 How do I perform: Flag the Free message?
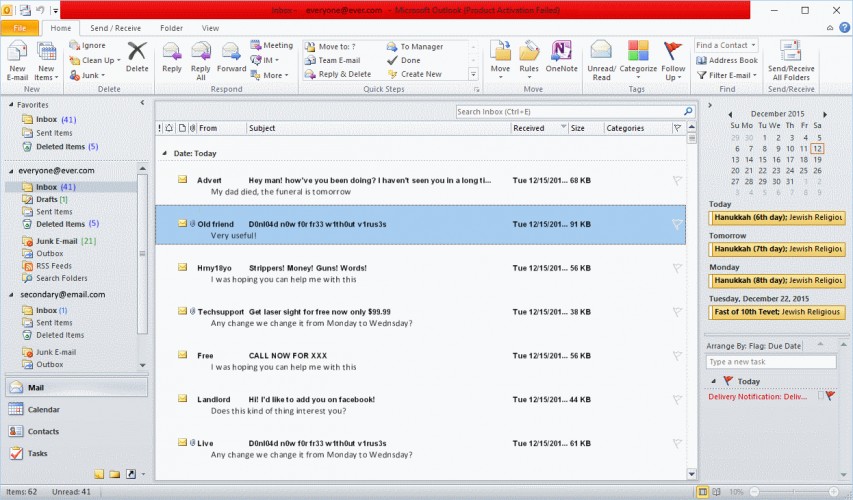[x=677, y=355]
